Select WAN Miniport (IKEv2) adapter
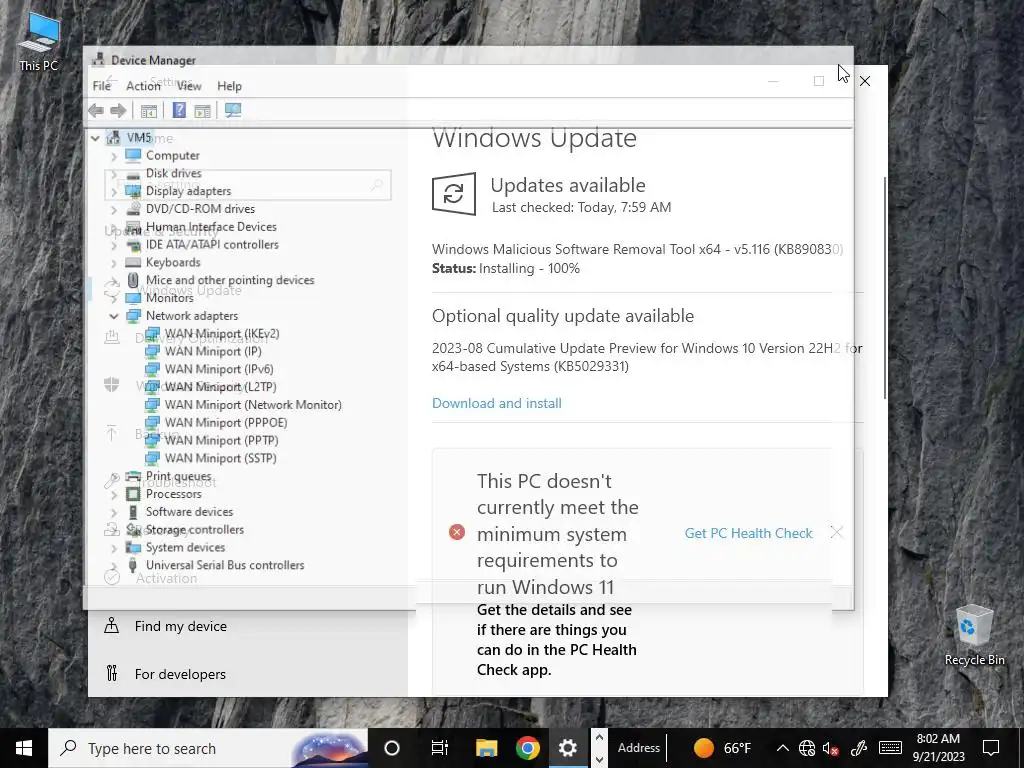The image size is (1024, 768). 221,334
